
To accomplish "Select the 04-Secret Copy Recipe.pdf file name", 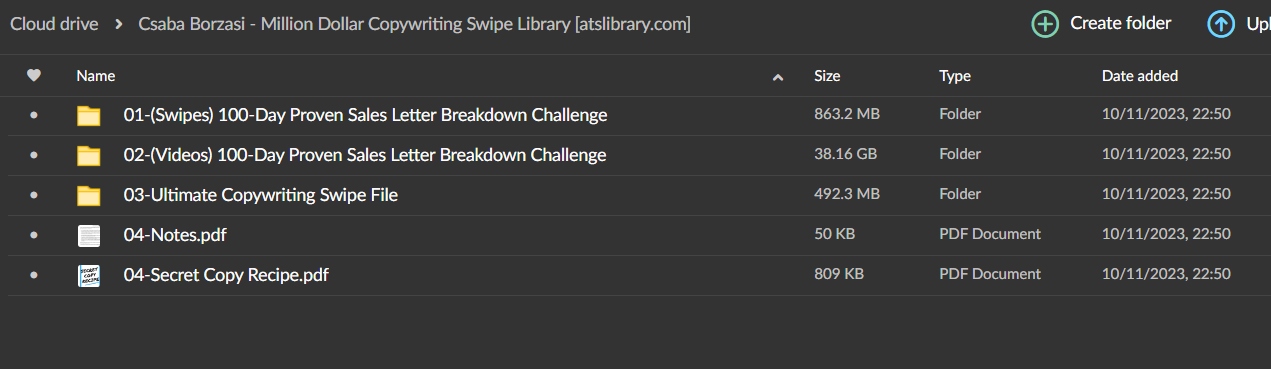I will click(226, 274).
